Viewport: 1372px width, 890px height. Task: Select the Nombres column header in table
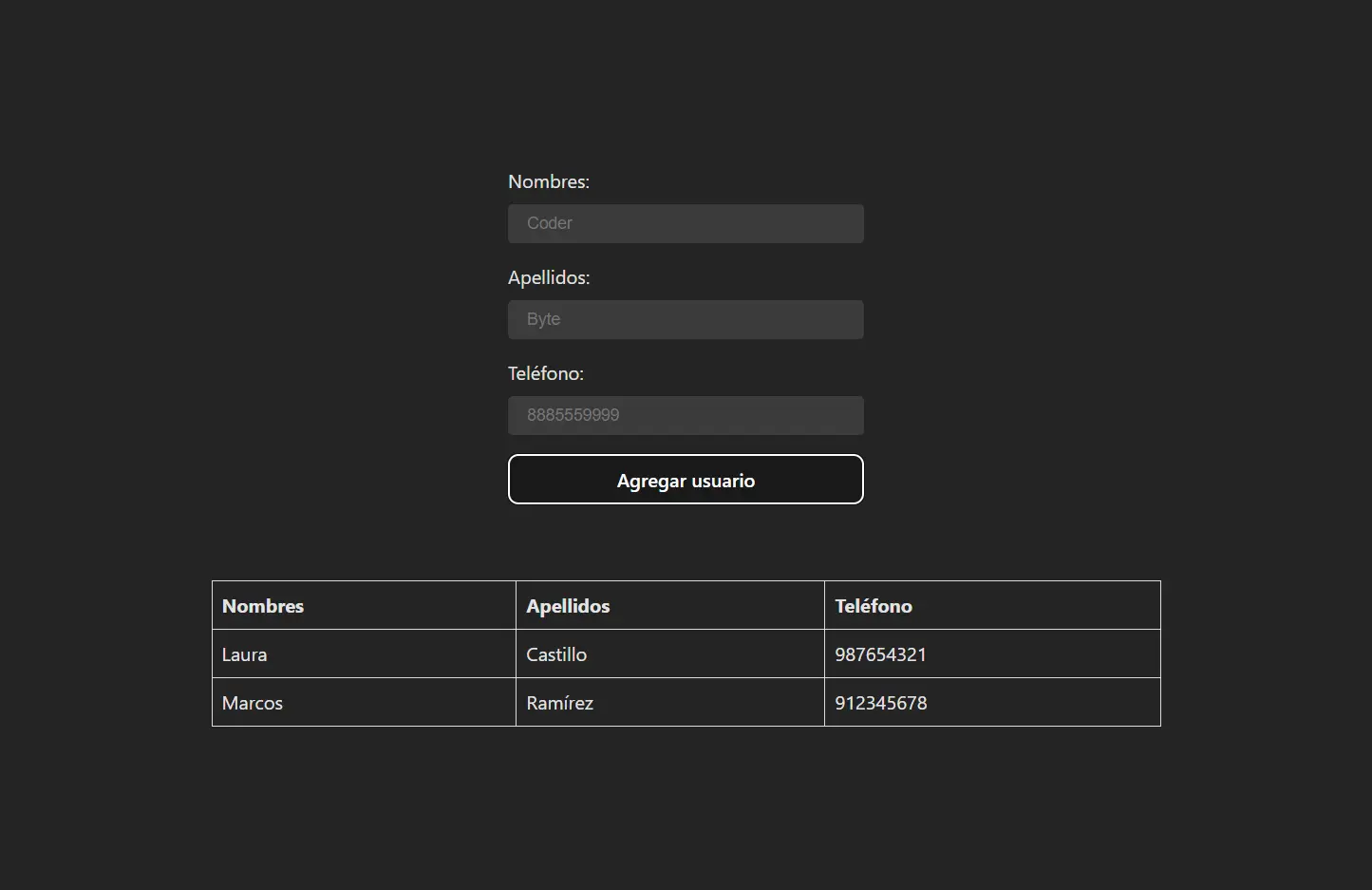coord(263,606)
